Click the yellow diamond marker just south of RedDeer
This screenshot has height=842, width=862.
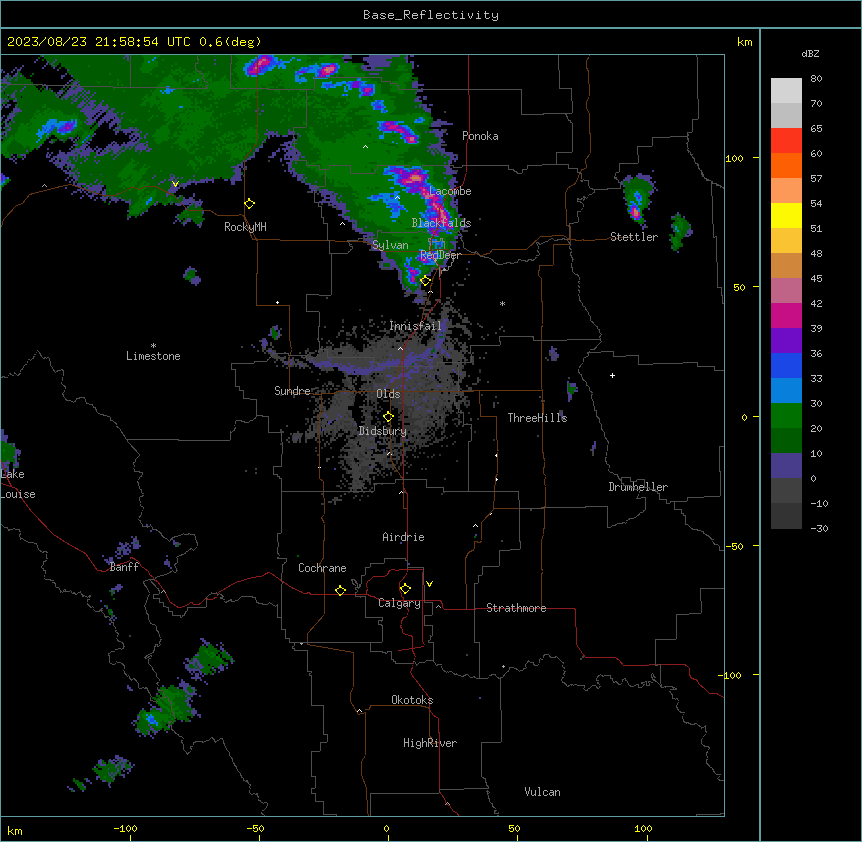[426, 281]
